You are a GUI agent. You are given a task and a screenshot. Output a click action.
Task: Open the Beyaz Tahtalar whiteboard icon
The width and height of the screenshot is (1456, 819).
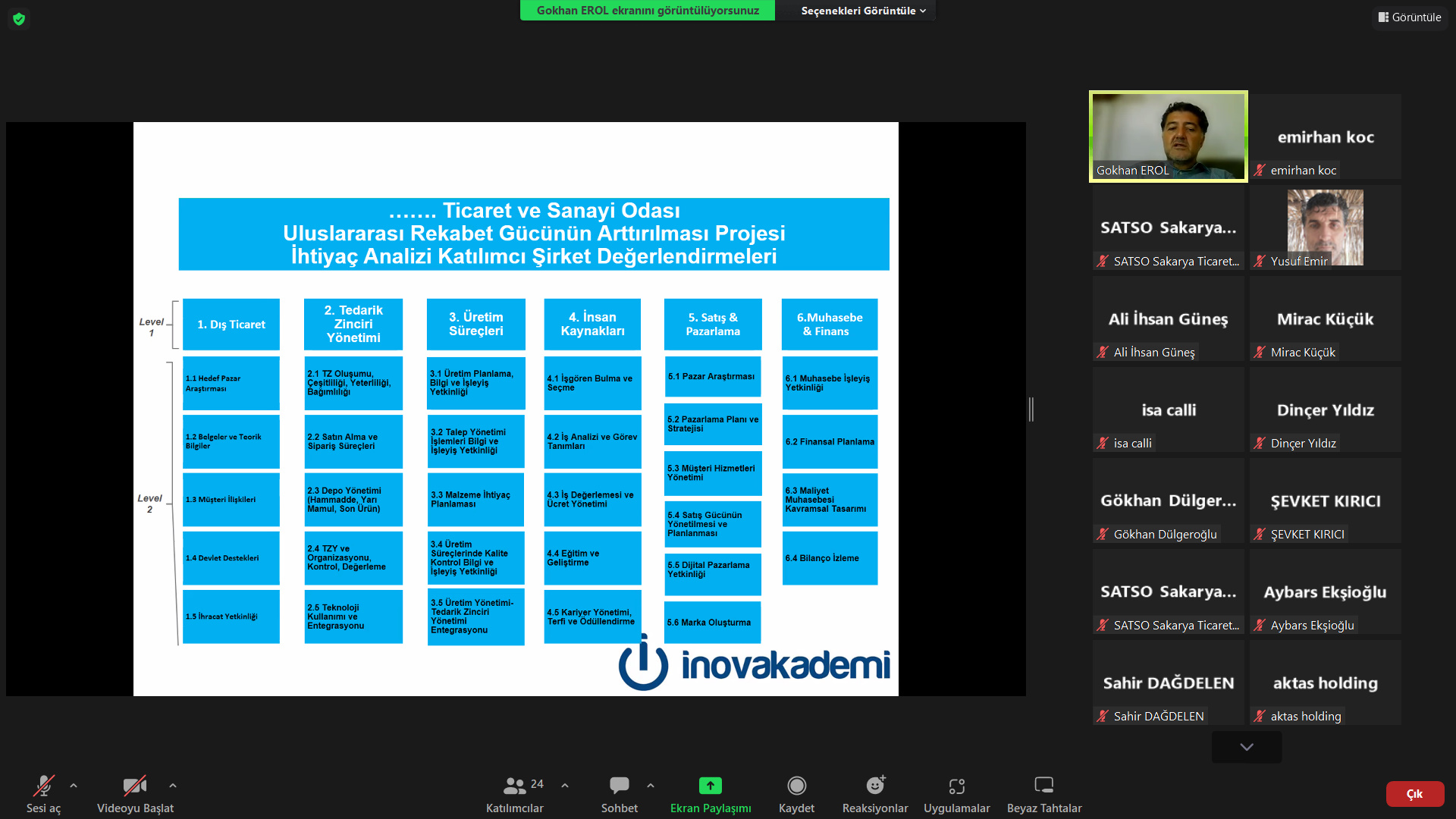click(x=1043, y=786)
